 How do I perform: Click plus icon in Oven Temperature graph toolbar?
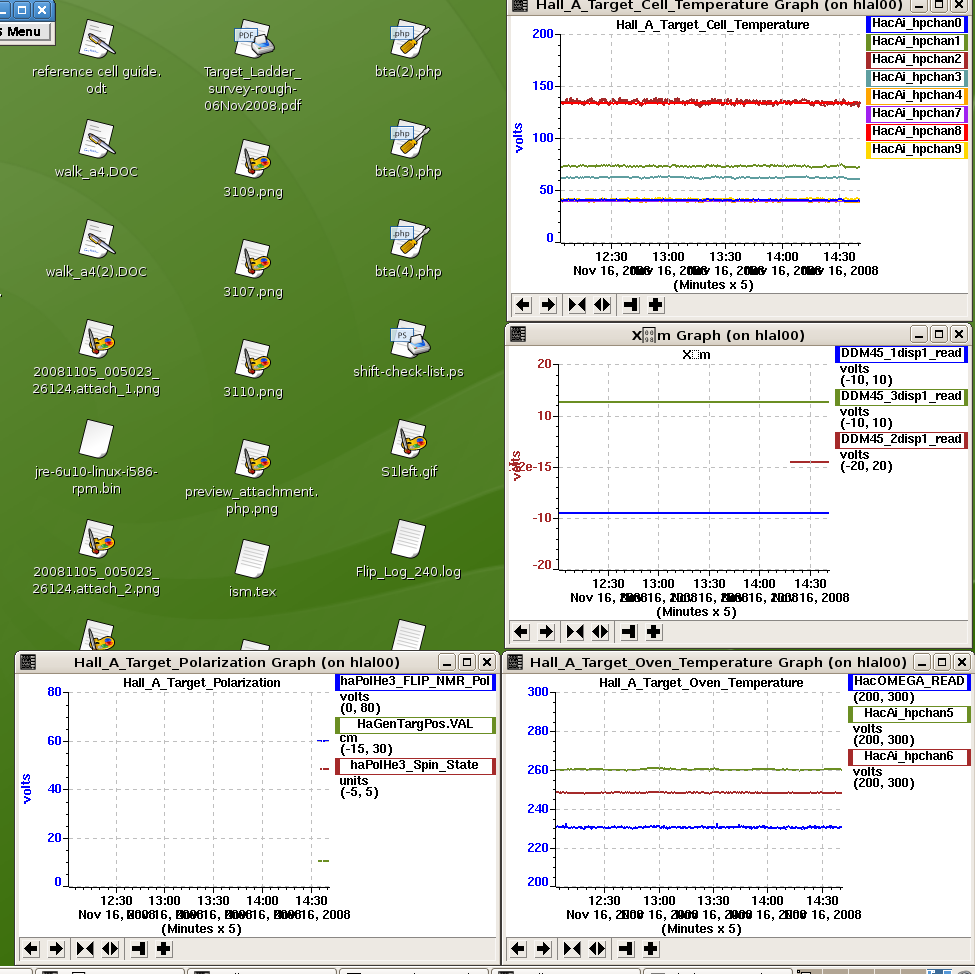click(x=651, y=948)
